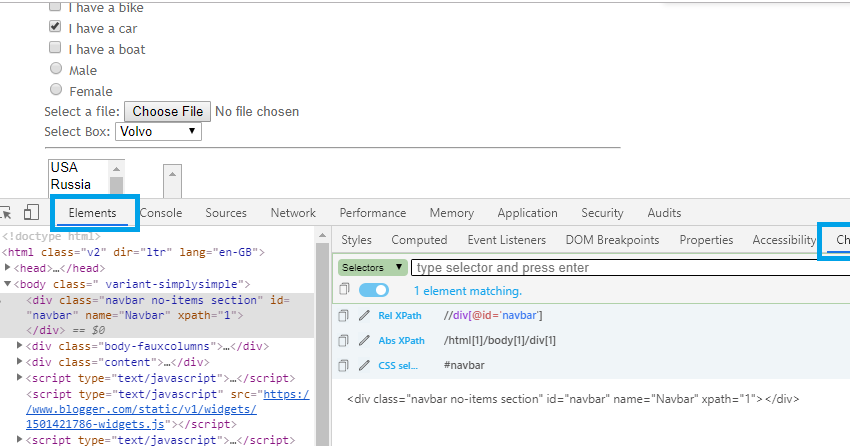Expand last text/javascript script node

tap(20, 439)
